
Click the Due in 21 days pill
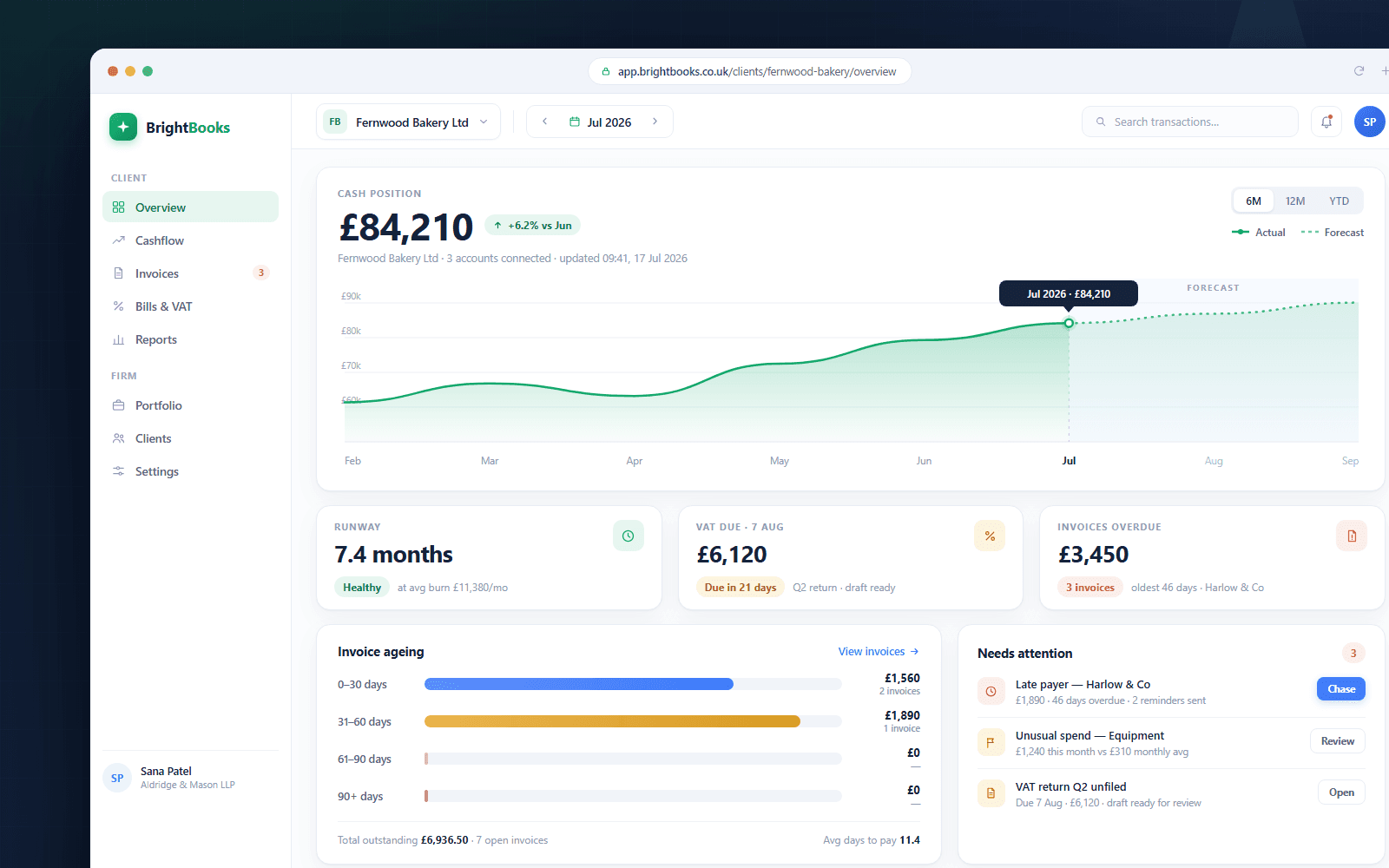(x=741, y=588)
